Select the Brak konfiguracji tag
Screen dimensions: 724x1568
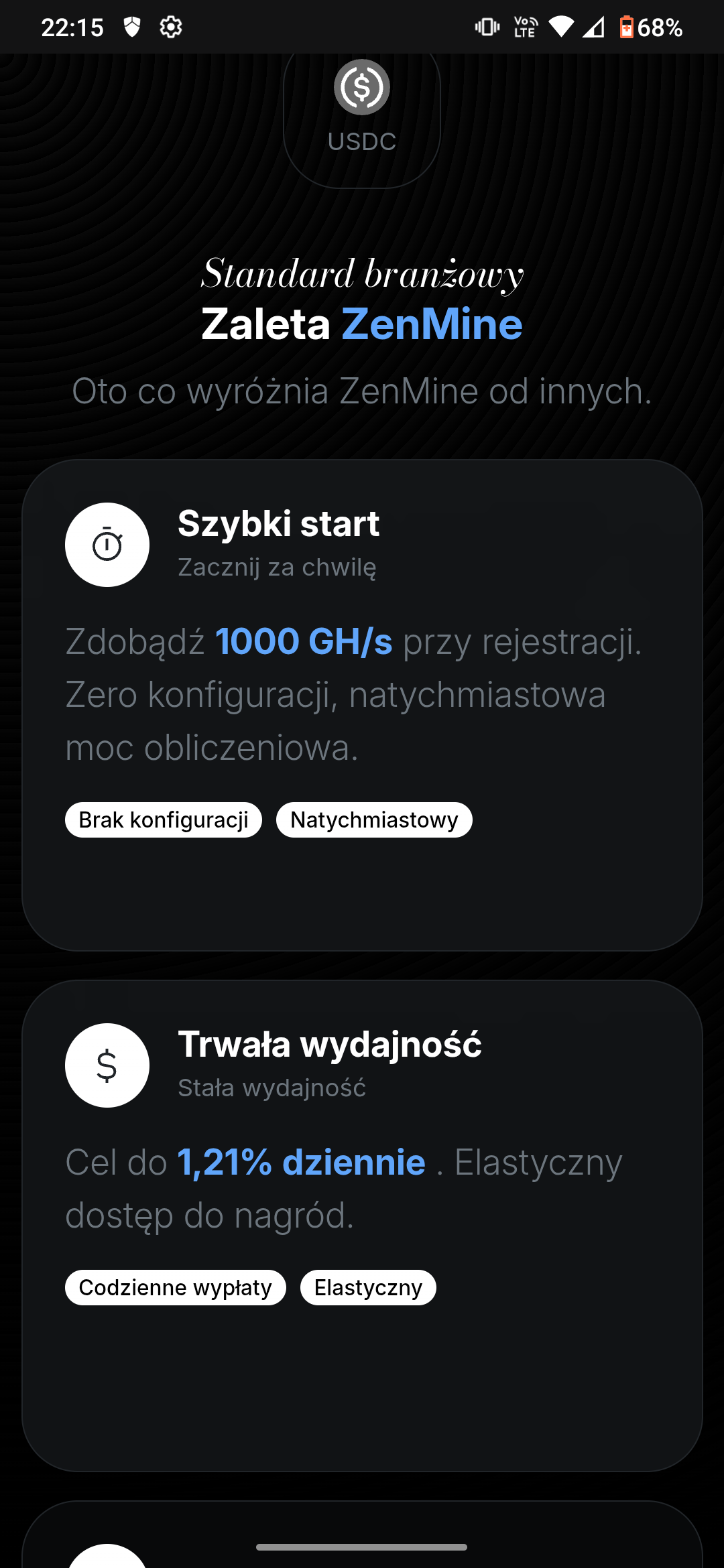(x=164, y=820)
